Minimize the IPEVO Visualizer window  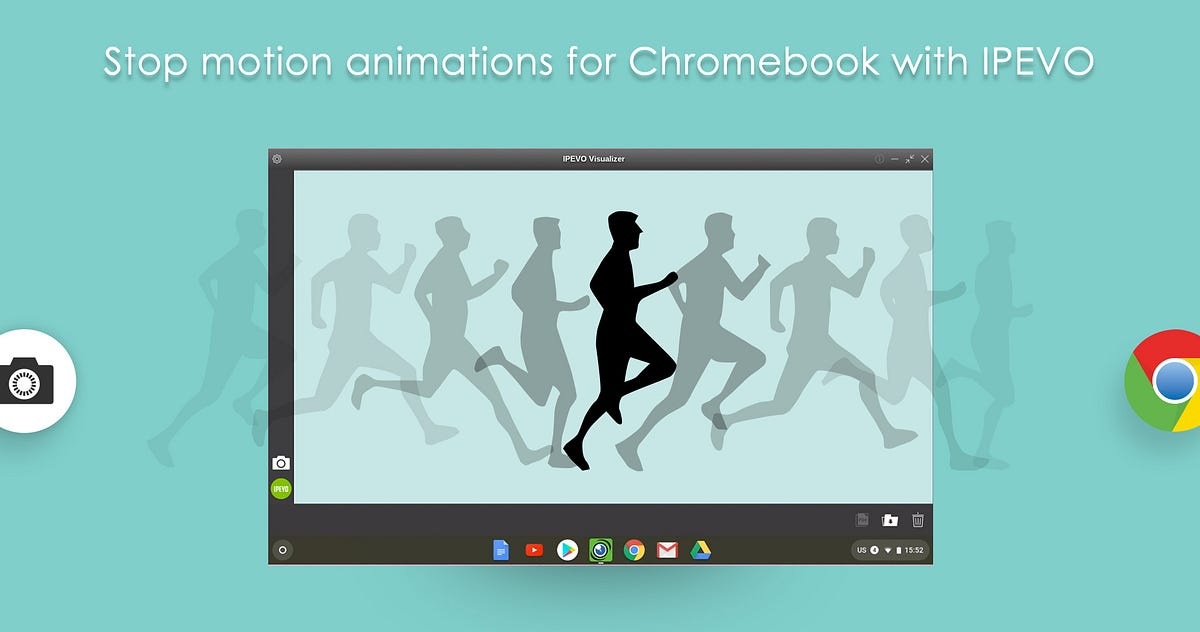(x=894, y=159)
